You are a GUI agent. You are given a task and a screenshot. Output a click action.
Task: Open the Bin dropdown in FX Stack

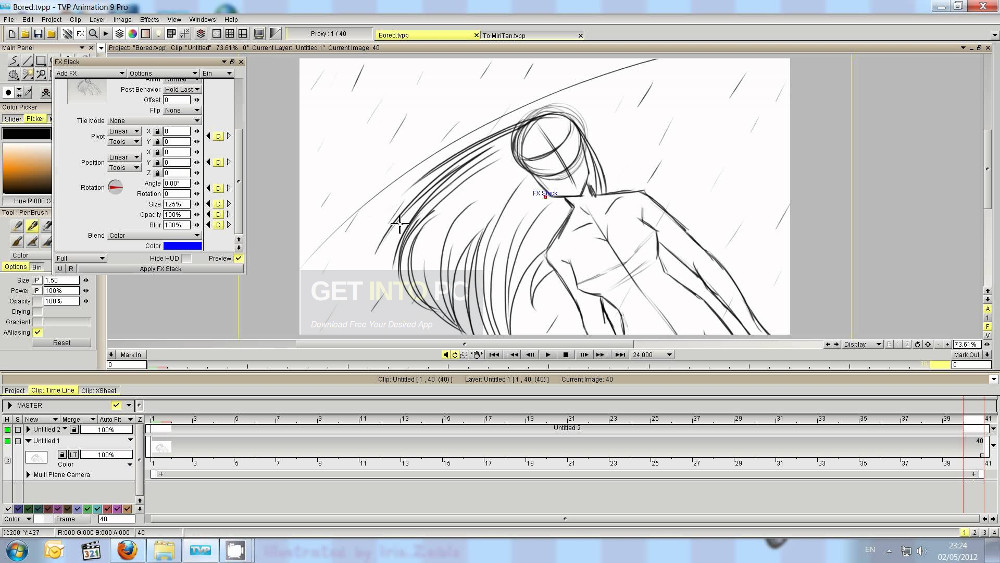coord(217,73)
